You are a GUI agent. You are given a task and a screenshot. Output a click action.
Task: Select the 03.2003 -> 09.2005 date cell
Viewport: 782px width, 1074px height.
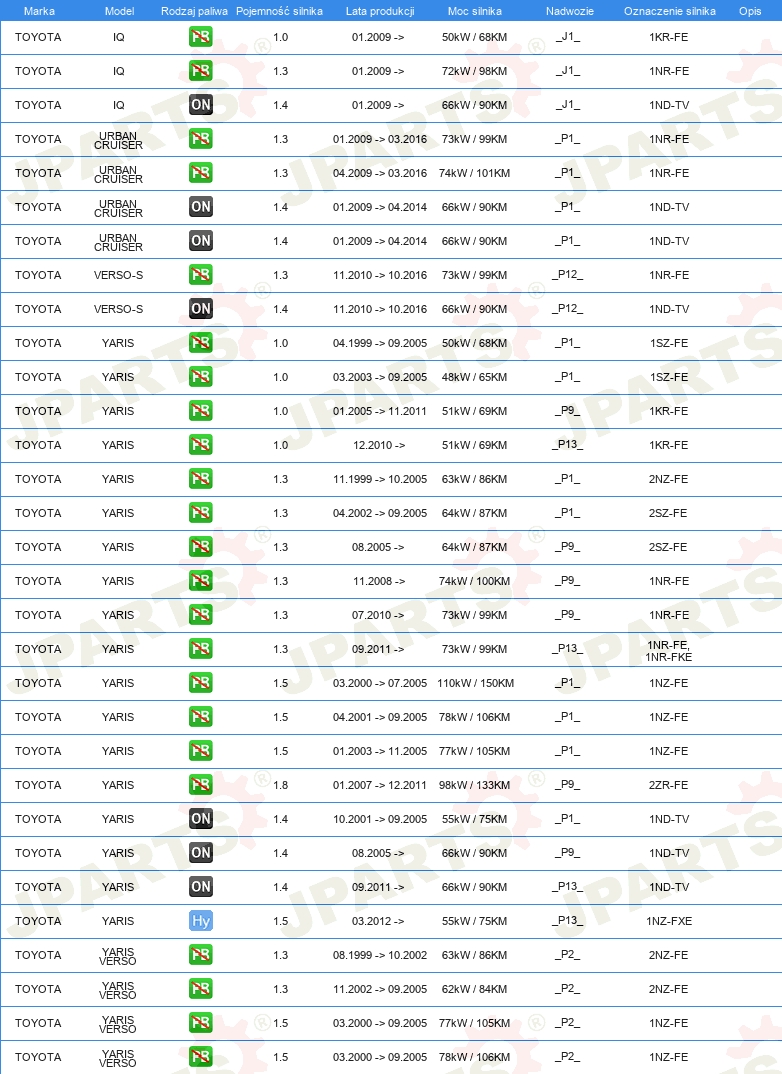[380, 377]
